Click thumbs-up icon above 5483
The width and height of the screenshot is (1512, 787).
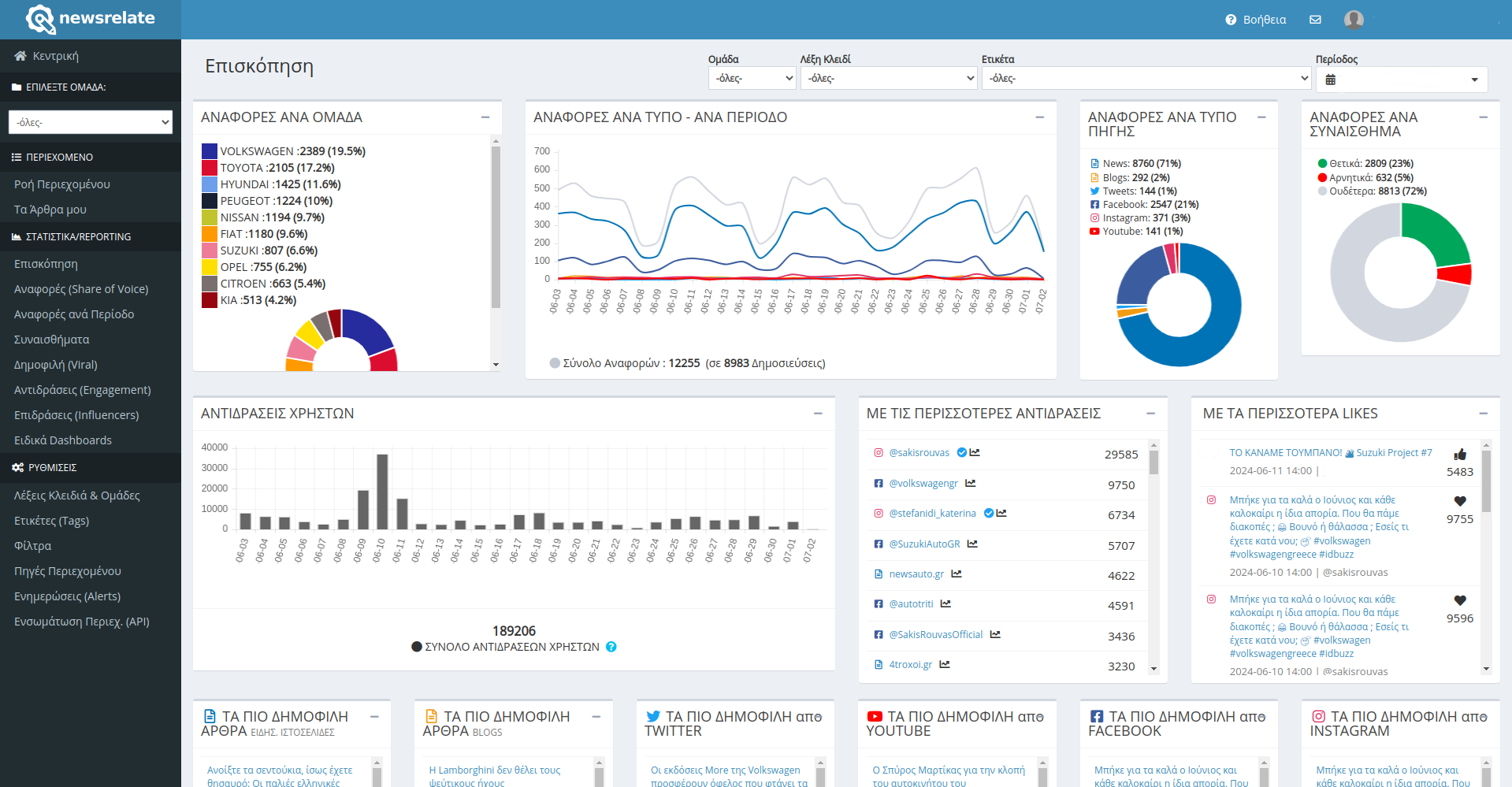1460,454
